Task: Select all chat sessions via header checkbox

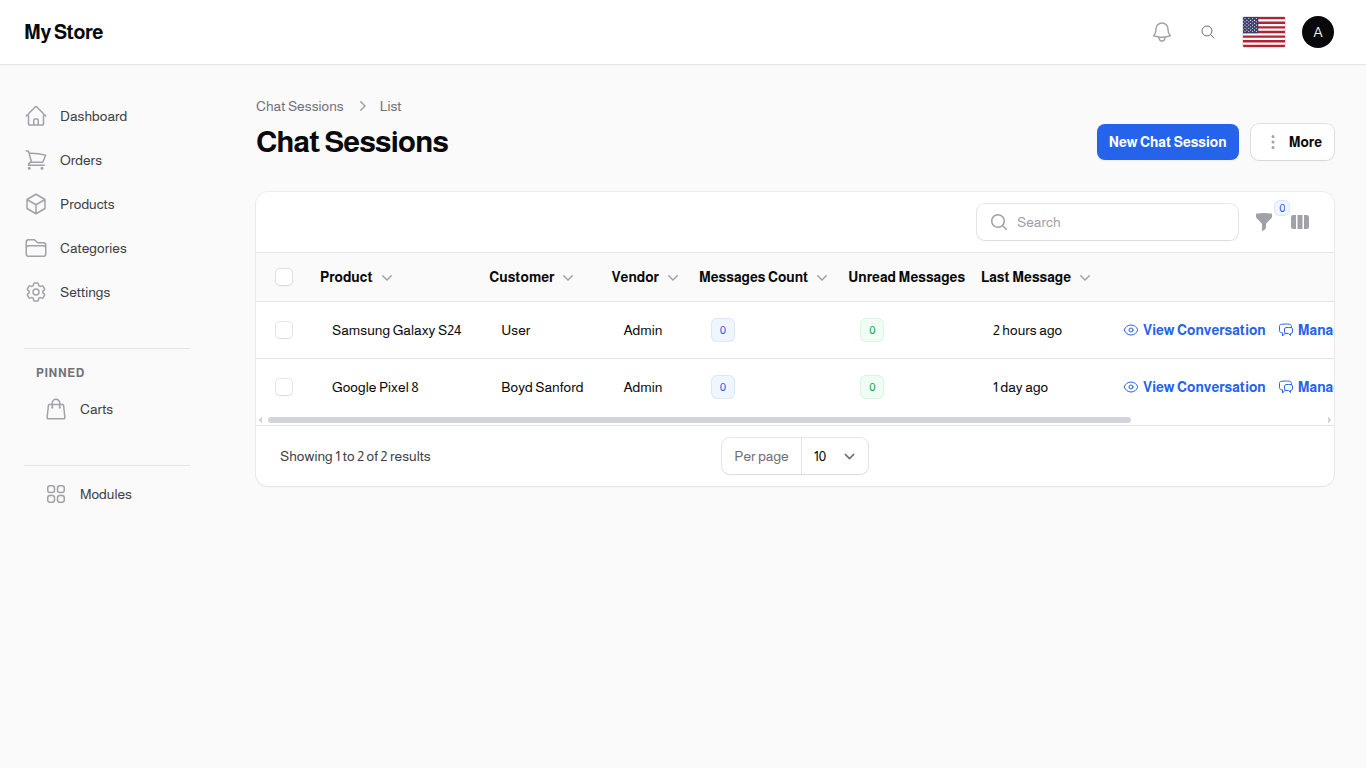Action: pyautogui.click(x=284, y=277)
